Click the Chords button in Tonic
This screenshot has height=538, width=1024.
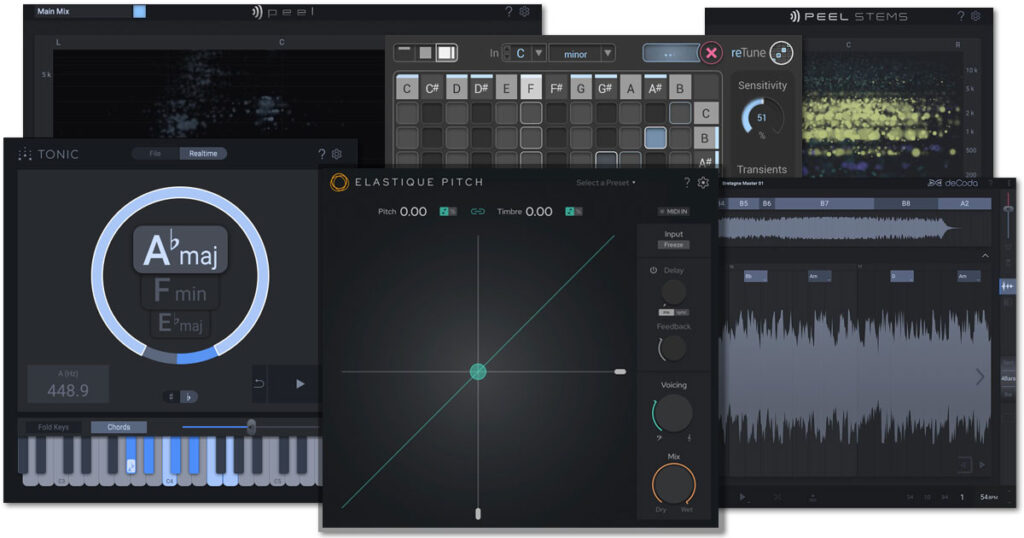118,427
